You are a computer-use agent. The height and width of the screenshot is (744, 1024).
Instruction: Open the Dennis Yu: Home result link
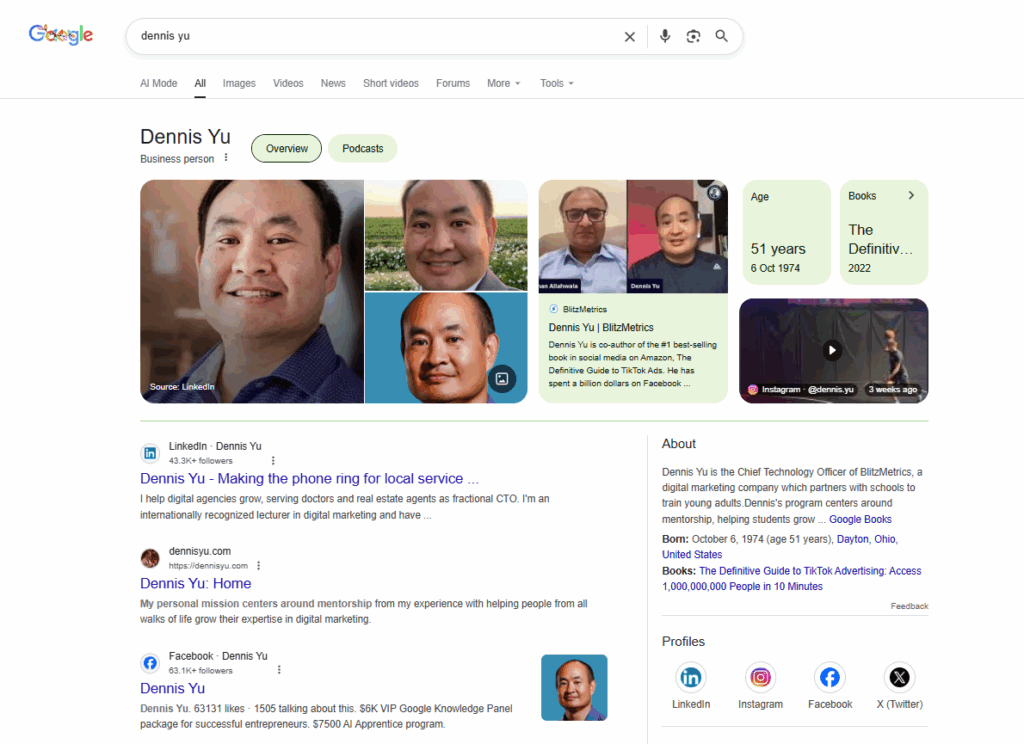[196, 583]
